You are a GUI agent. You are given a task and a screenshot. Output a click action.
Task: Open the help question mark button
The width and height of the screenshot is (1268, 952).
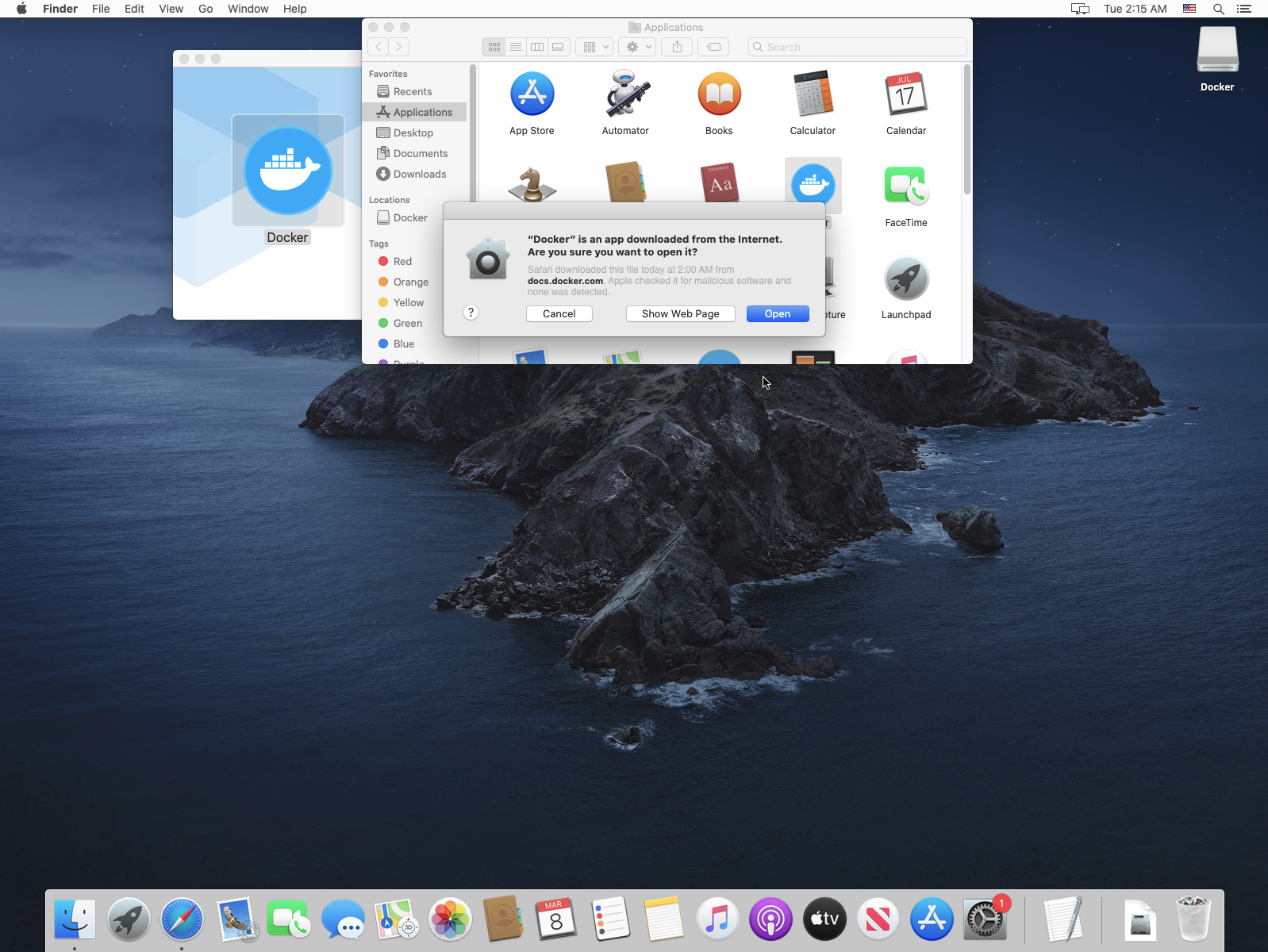pos(471,313)
